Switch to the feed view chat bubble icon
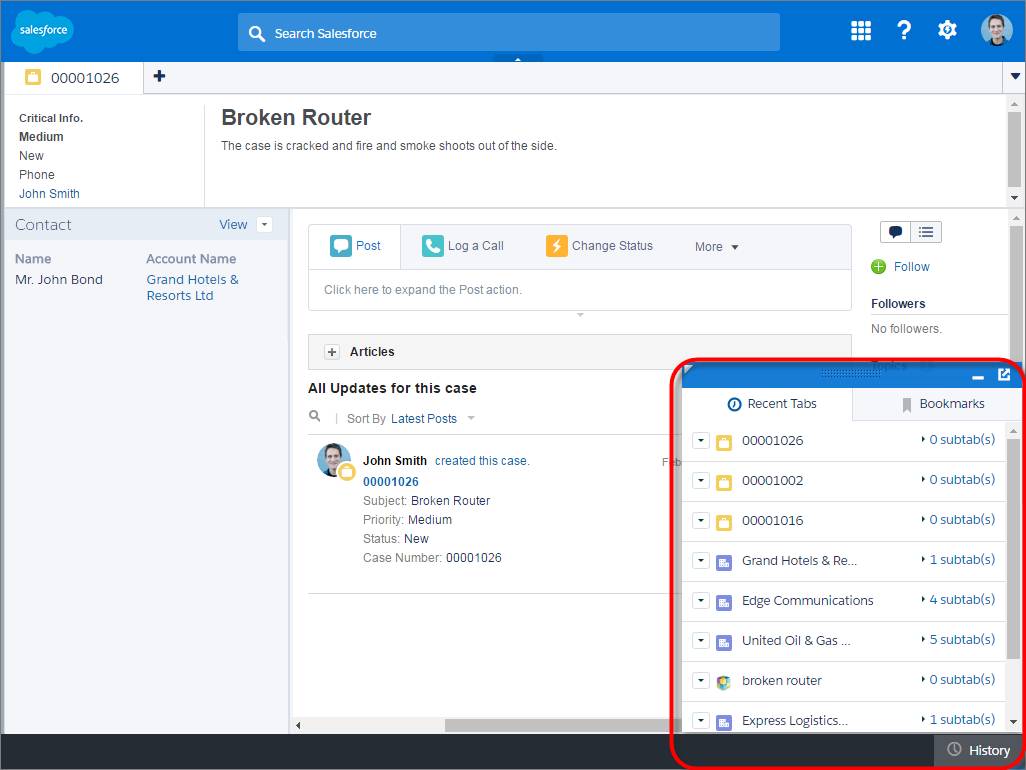 point(895,232)
